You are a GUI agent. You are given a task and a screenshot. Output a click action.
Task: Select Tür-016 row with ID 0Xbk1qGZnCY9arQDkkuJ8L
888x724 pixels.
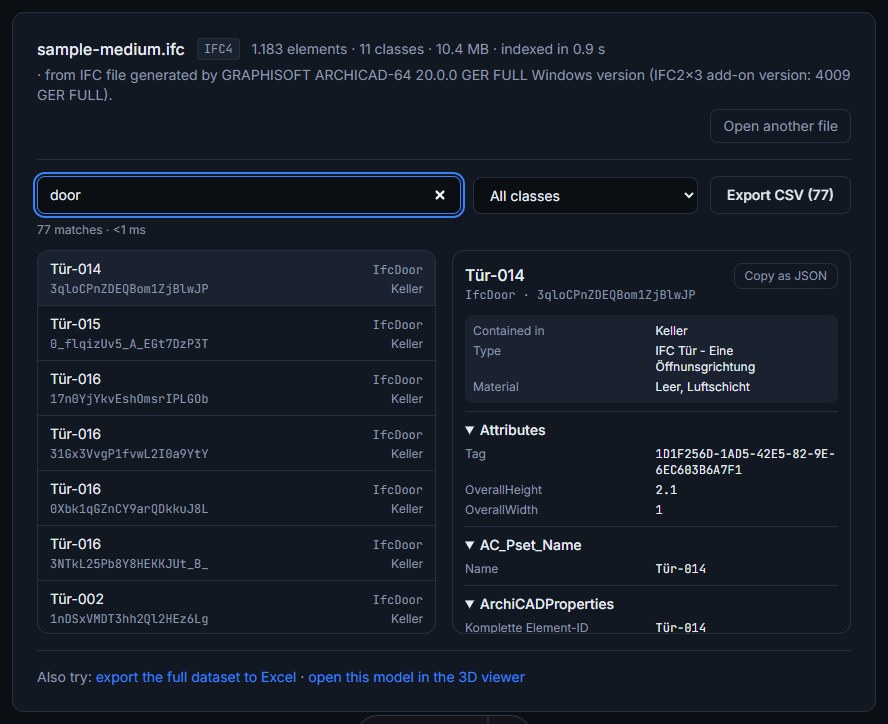[x=236, y=498]
